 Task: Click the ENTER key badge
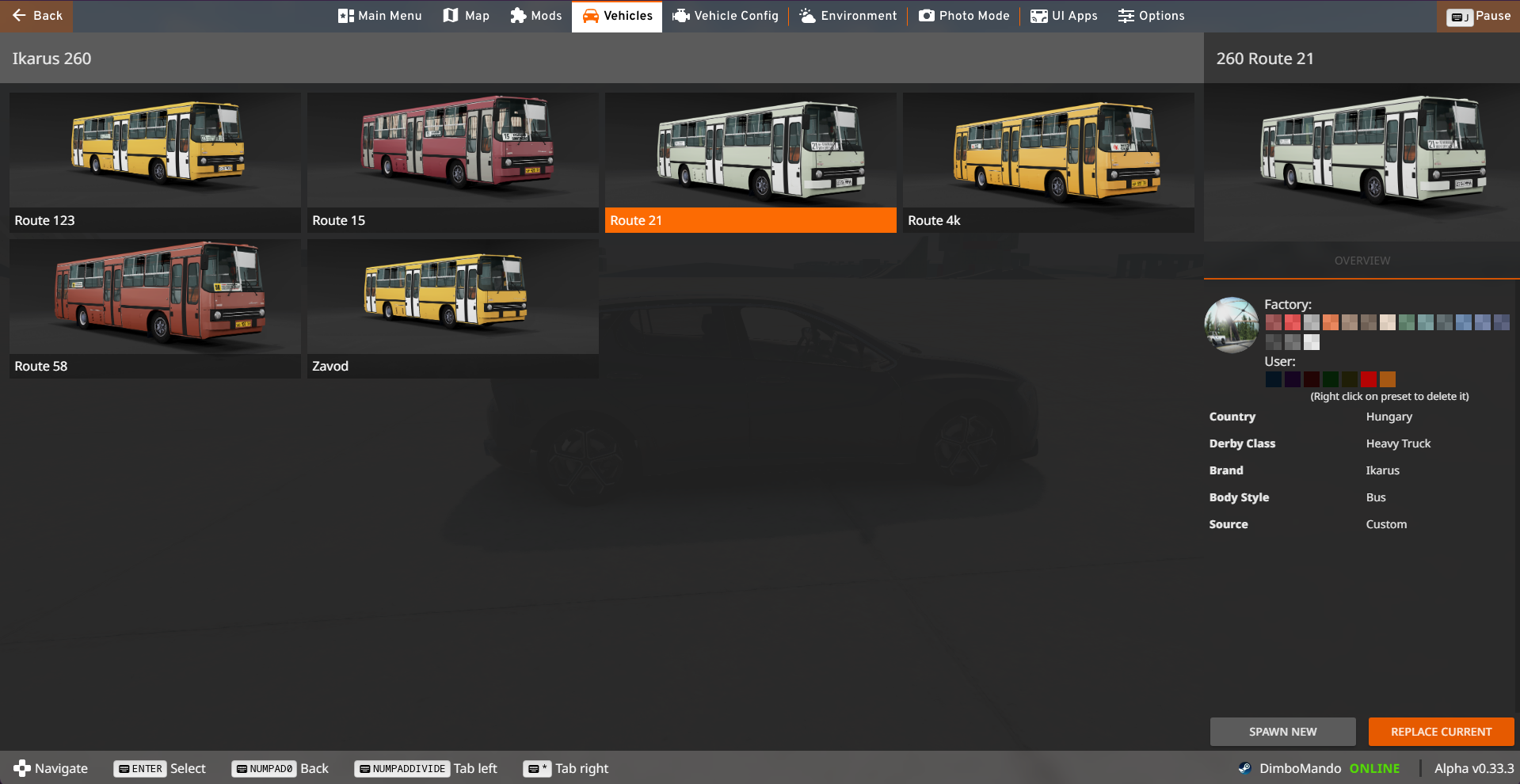139,769
